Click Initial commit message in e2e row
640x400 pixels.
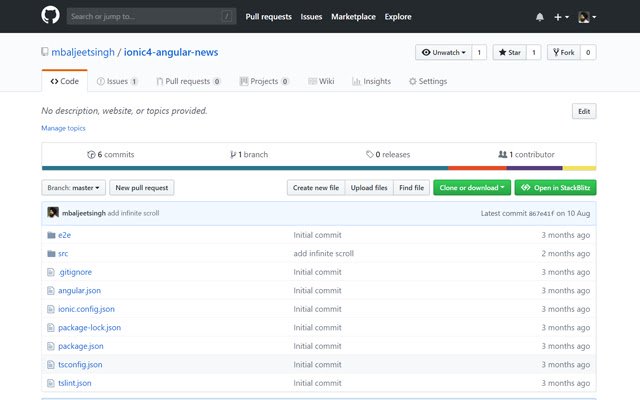pos(317,235)
